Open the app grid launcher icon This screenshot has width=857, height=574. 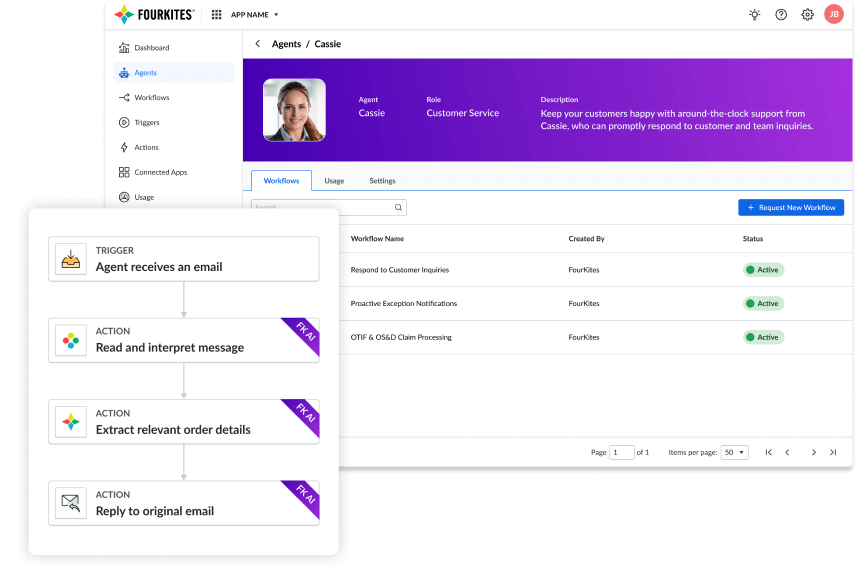click(x=216, y=15)
